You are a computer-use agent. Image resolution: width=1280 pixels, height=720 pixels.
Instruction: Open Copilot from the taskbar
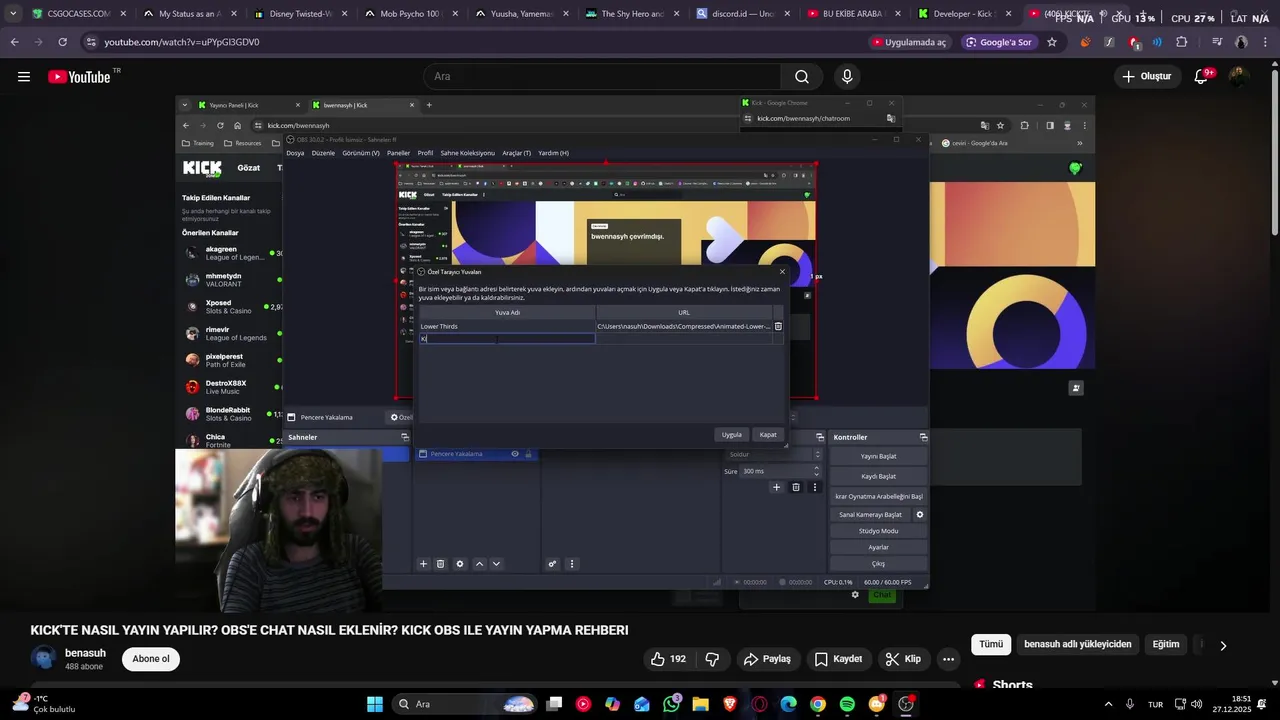point(612,704)
